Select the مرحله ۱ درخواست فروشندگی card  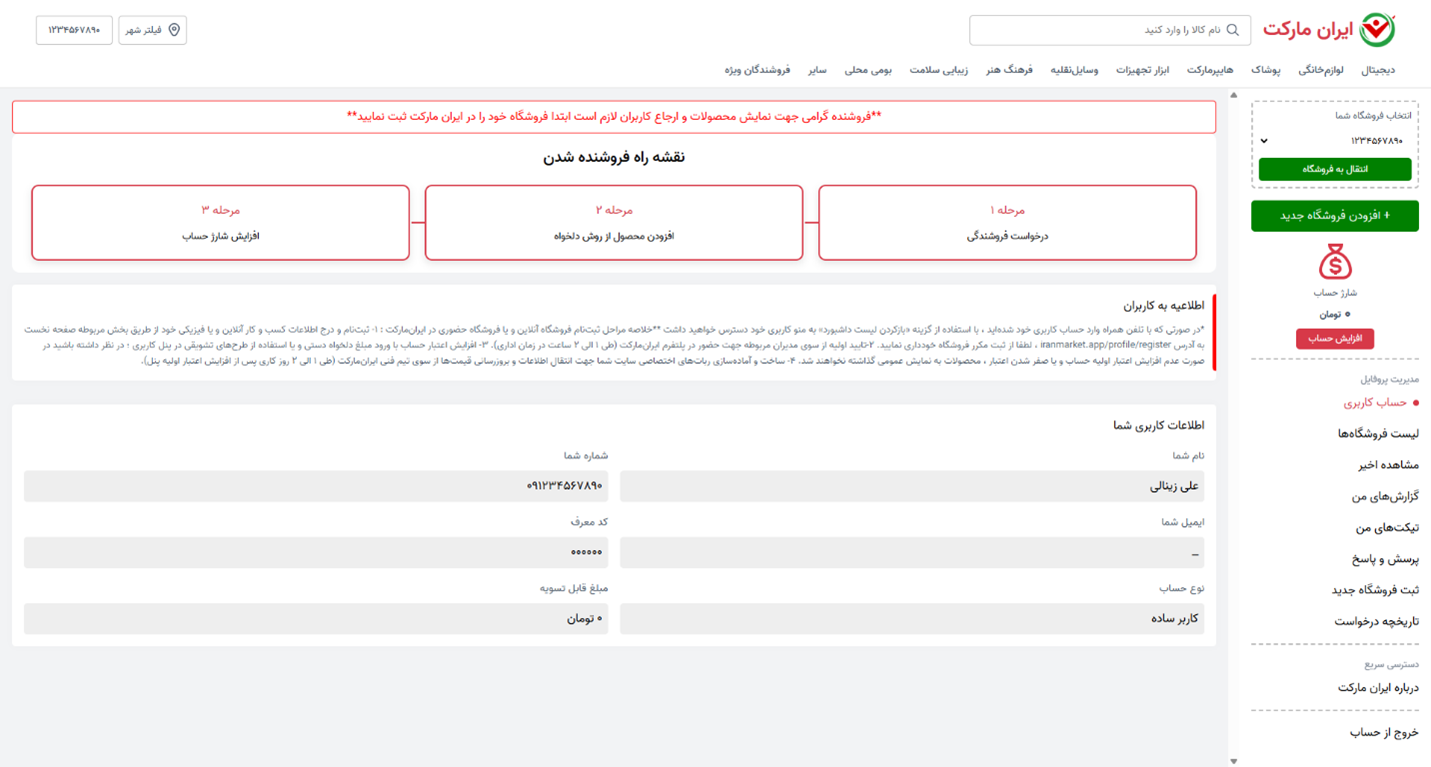pyautogui.click(x=1007, y=223)
